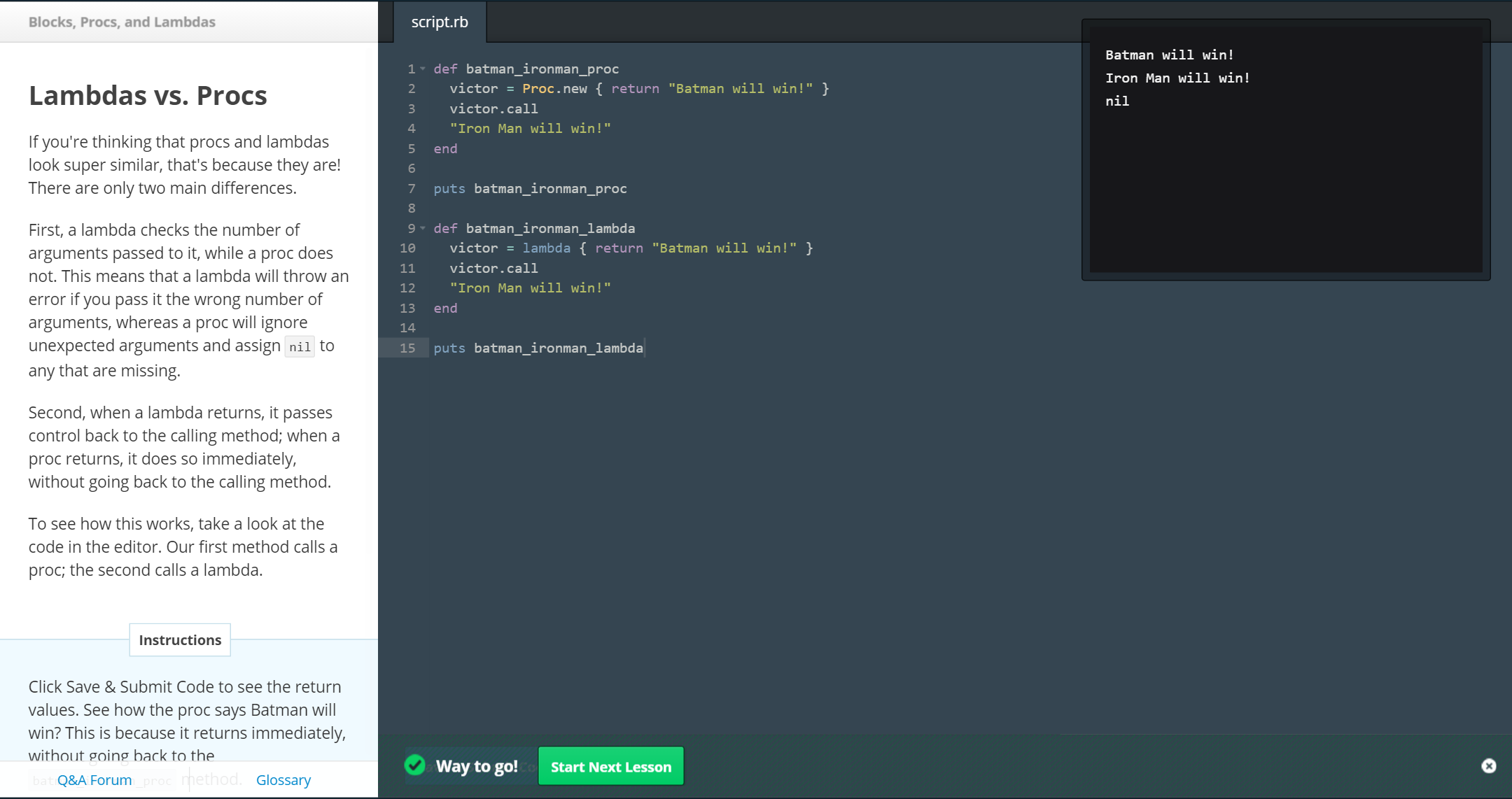Click the Start Next Lesson button

[610, 767]
